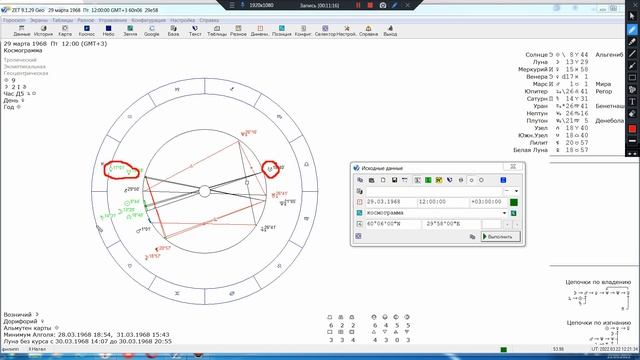This screenshot has width=640, height=360.
Task: Open the Справка help icon
Action: tap(368, 31)
